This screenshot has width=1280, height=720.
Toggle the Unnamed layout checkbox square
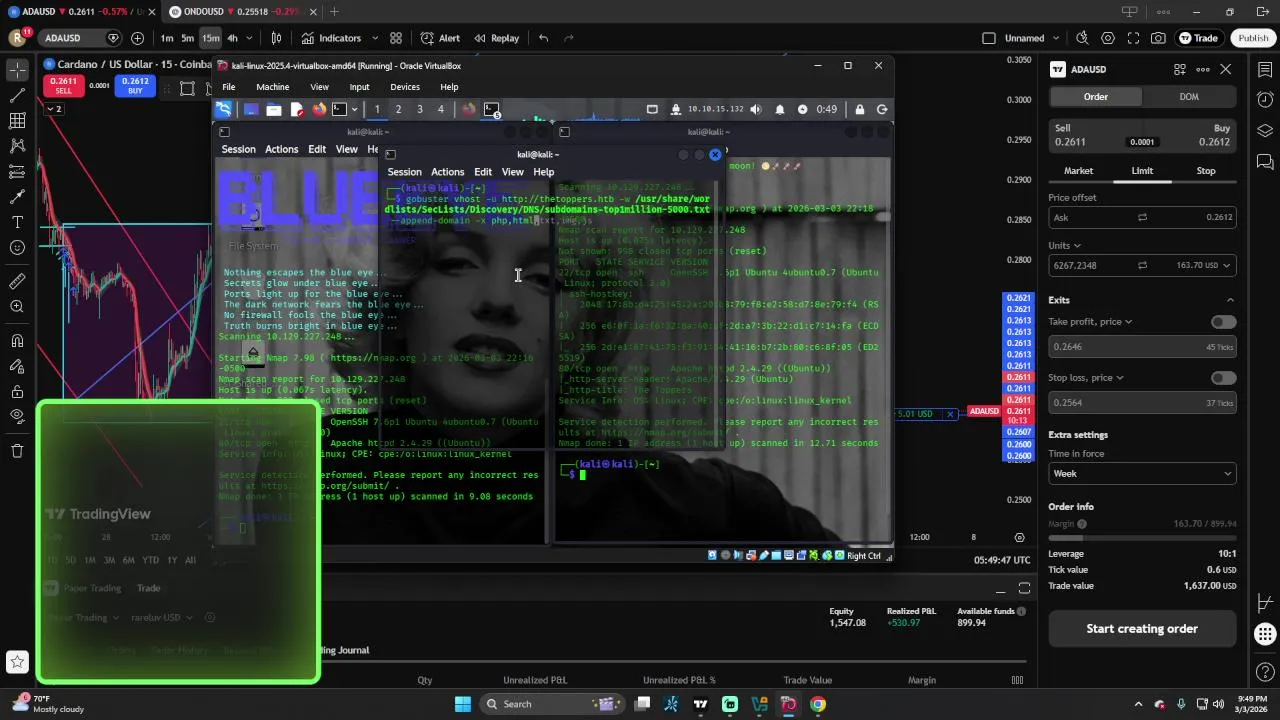point(989,38)
